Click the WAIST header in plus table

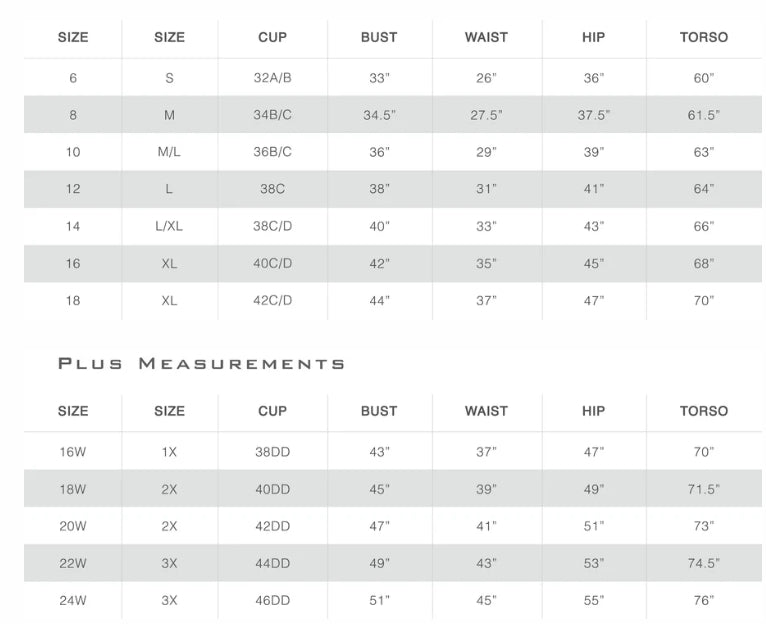[x=486, y=411]
